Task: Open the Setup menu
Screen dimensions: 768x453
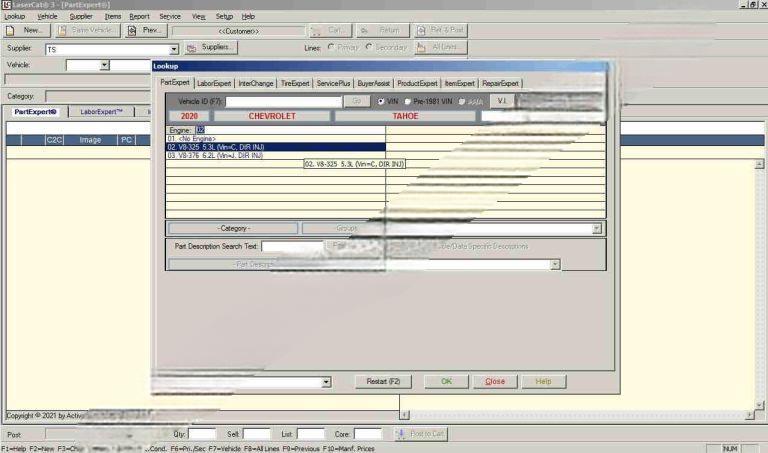Action: (224, 17)
